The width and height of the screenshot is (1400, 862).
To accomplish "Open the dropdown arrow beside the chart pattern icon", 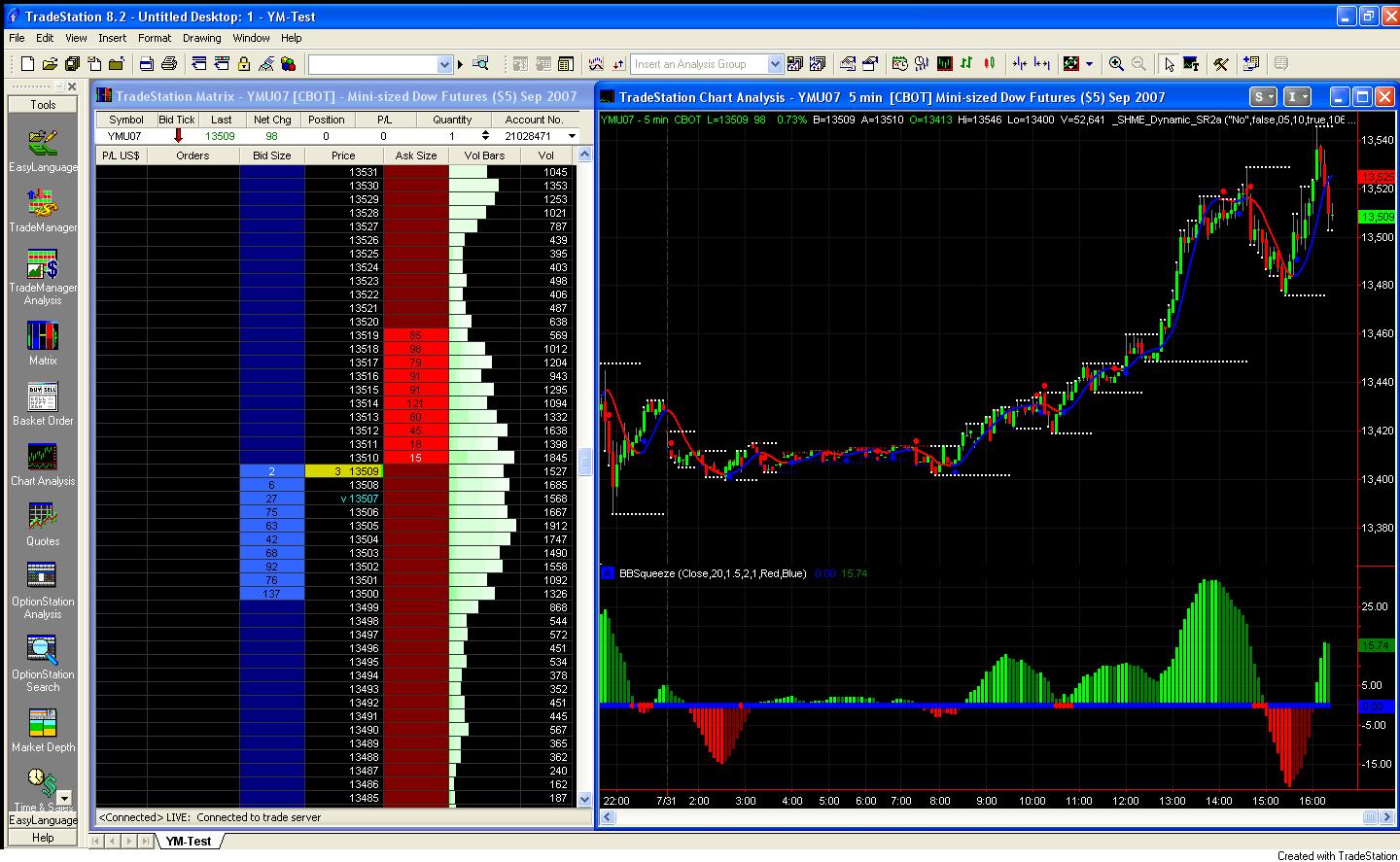I will 1089,64.
